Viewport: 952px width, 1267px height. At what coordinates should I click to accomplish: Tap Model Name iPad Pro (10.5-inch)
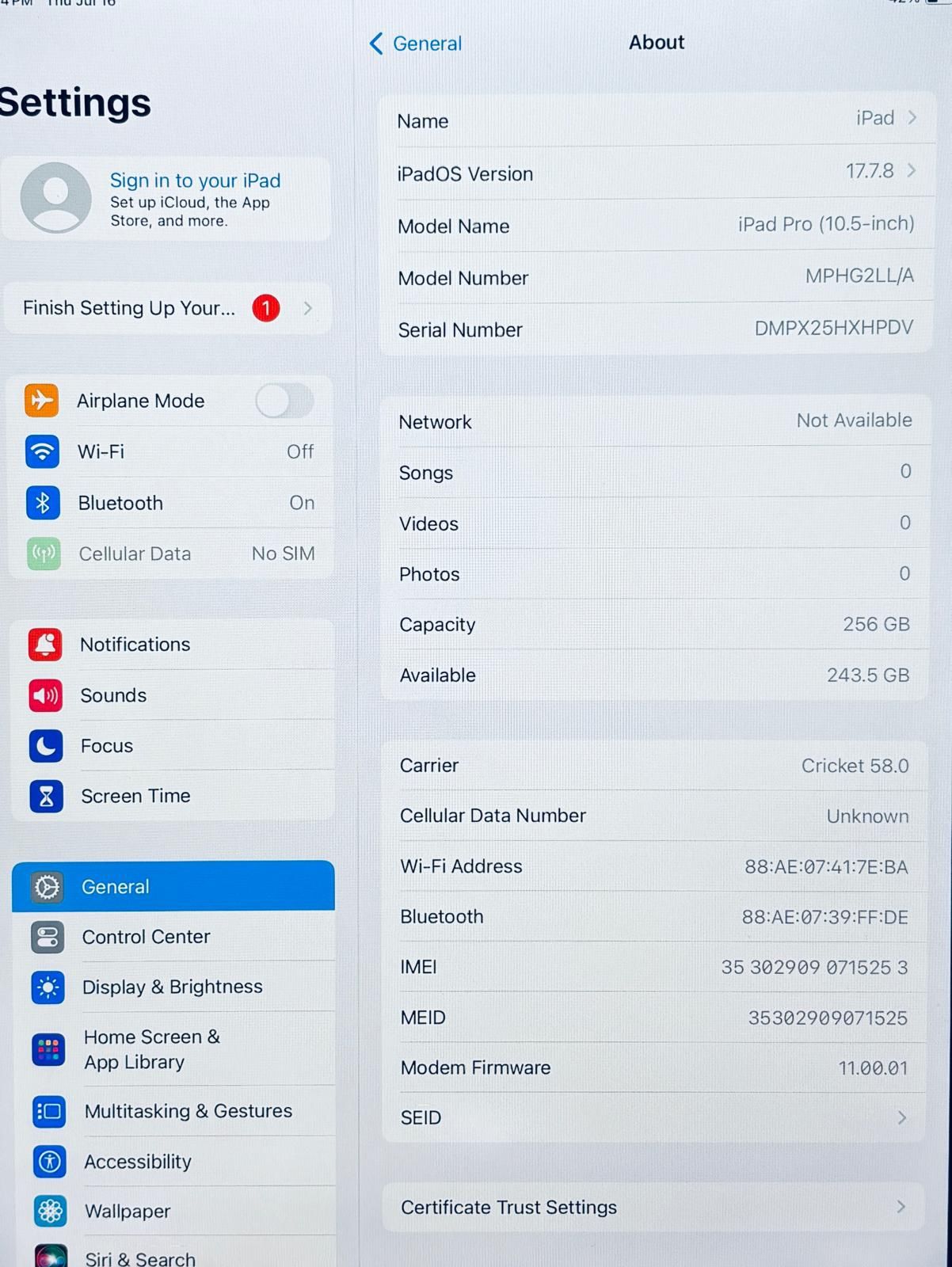tap(826, 224)
